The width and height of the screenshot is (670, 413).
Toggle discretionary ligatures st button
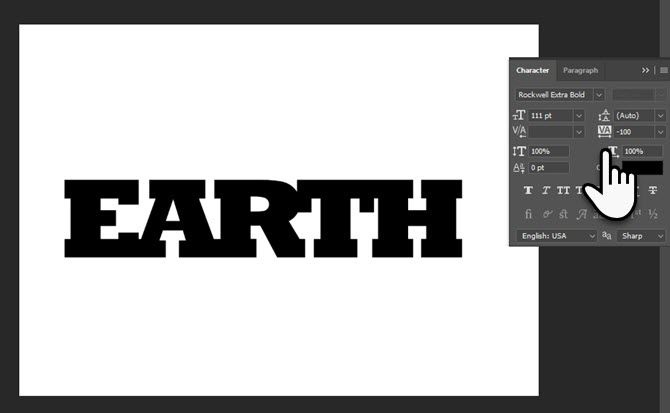564,214
